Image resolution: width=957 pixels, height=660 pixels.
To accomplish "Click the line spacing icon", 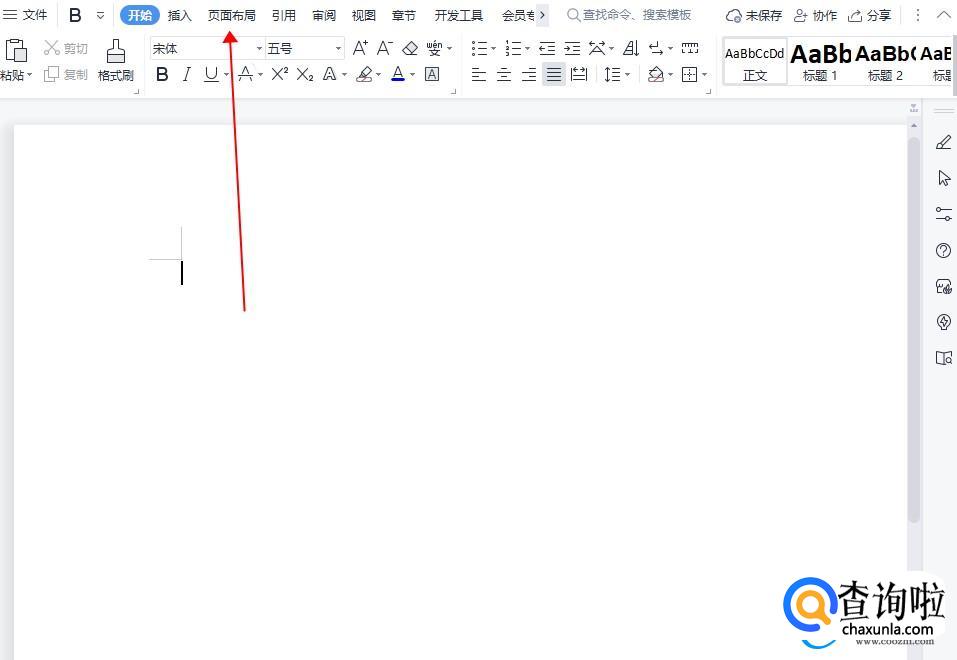I will (612, 74).
